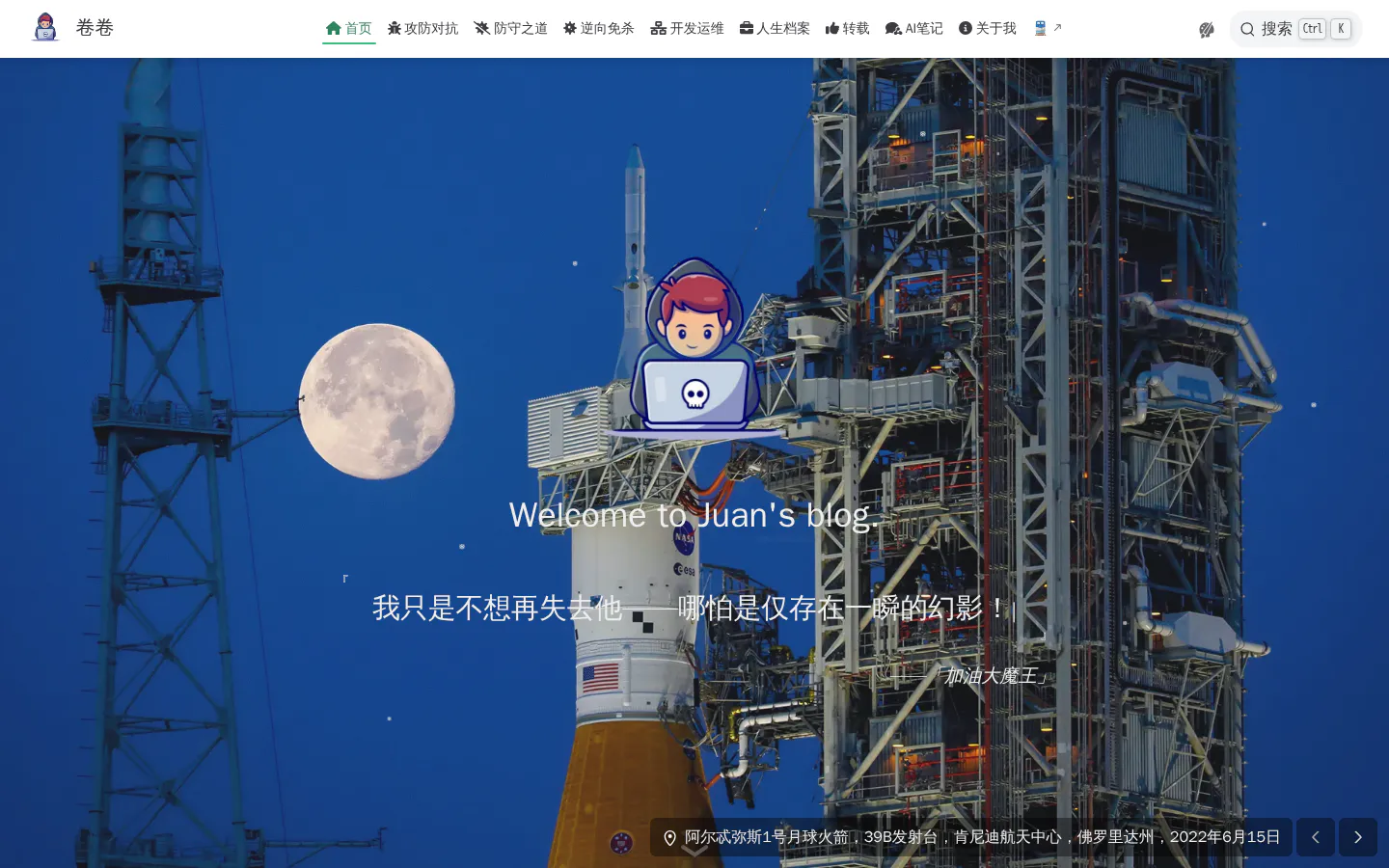This screenshot has height=868, width=1389.
Task: Click the quote author 加油大魔王
Action: (x=992, y=675)
